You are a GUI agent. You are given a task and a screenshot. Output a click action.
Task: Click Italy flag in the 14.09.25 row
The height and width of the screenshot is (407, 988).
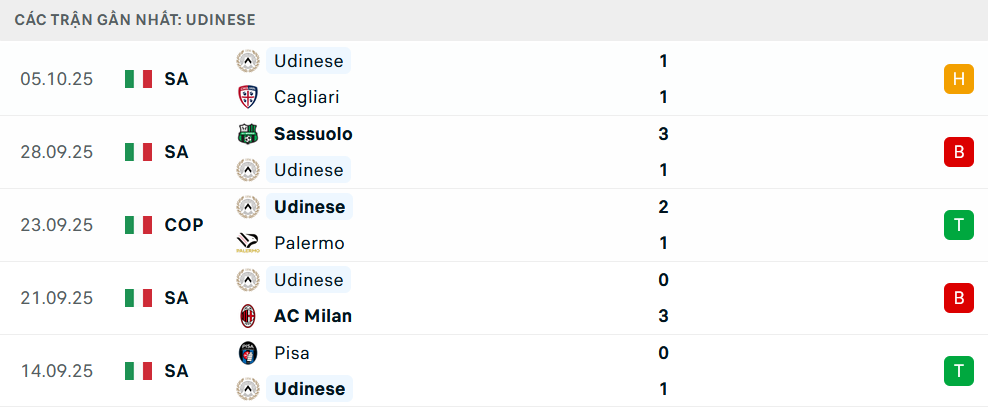138,371
